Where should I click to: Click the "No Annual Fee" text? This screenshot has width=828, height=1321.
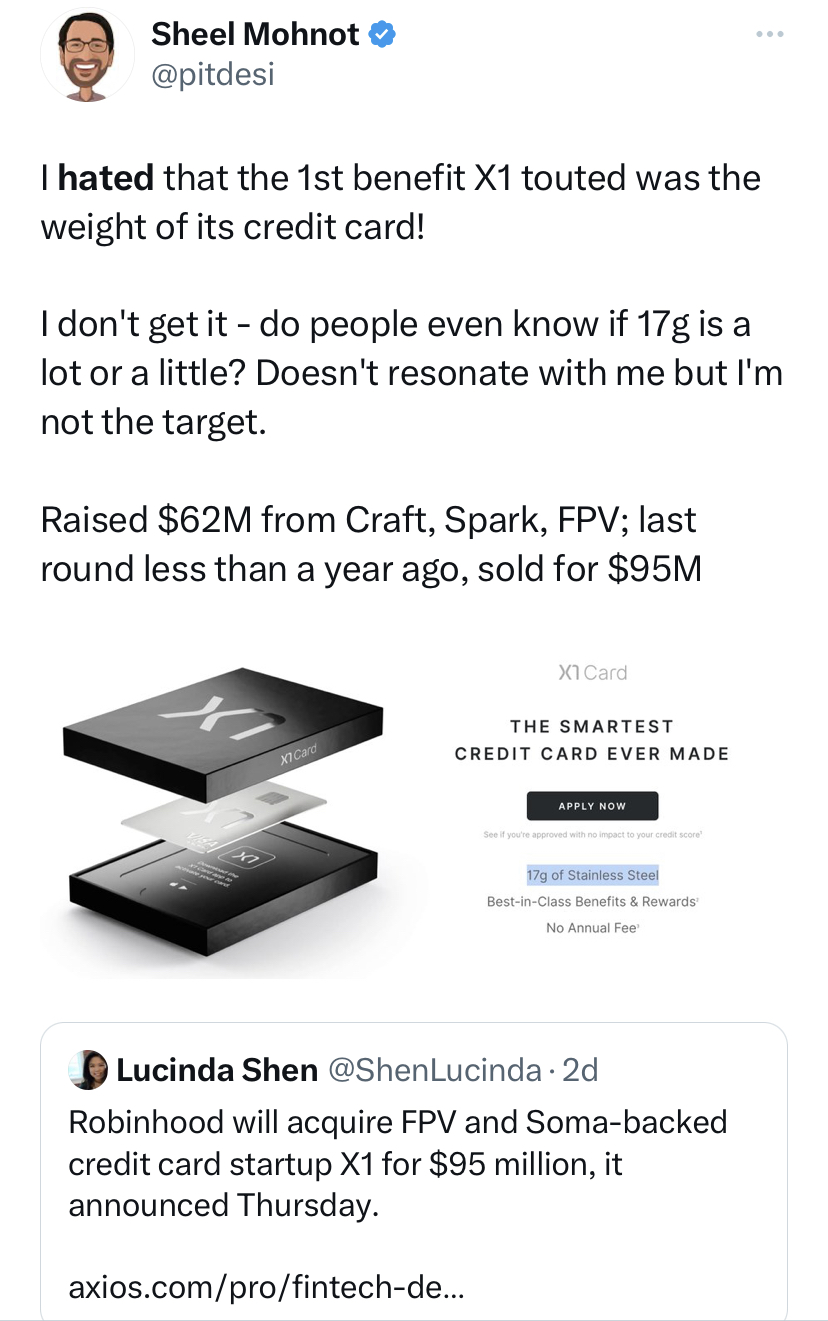[x=592, y=928]
